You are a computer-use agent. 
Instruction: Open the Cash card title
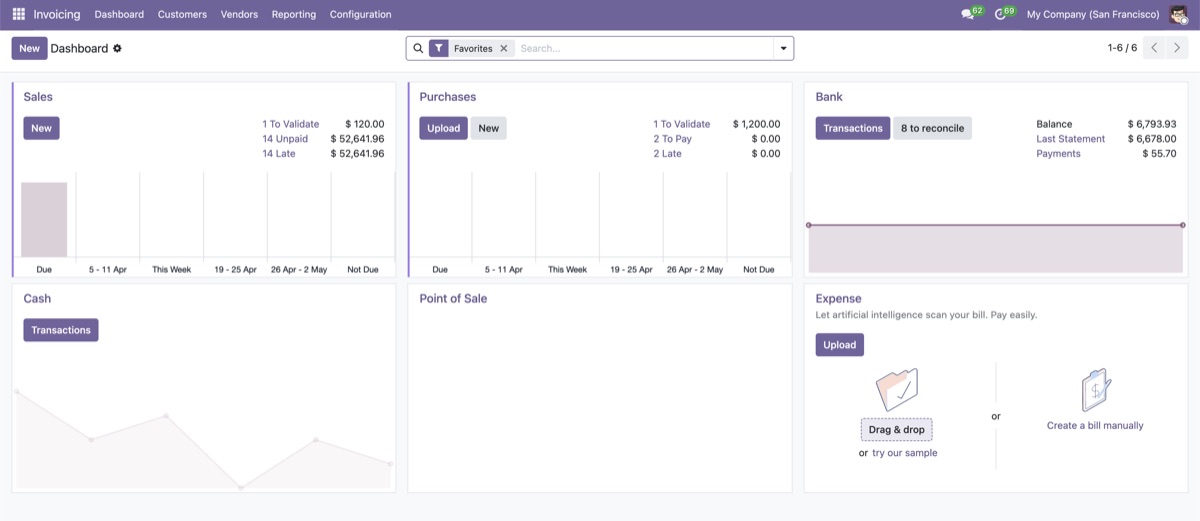click(37, 299)
